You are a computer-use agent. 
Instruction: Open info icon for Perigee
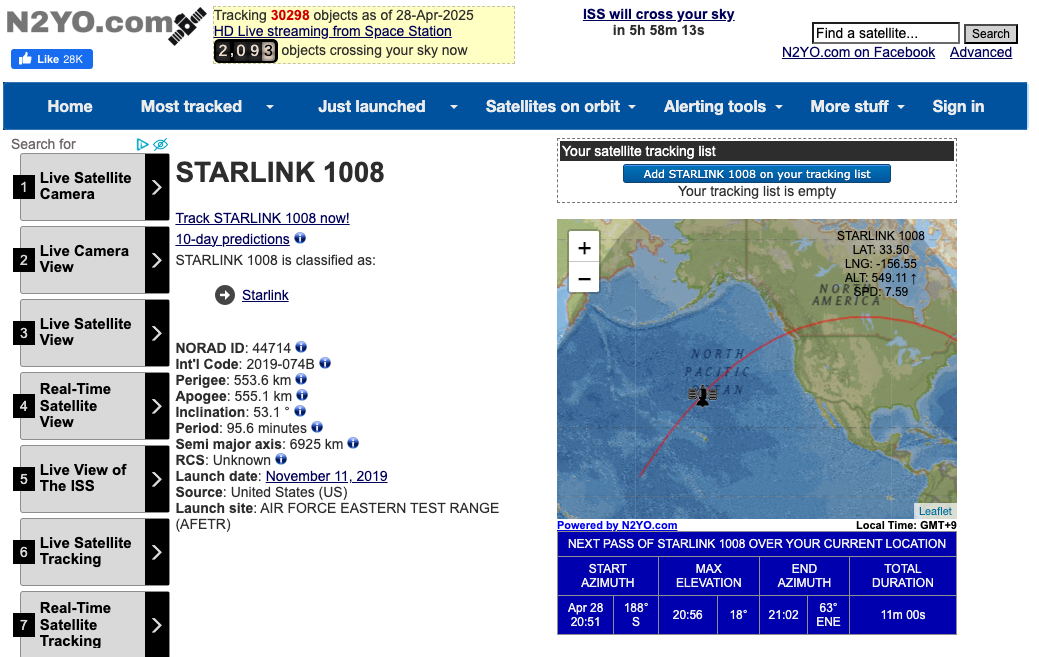(x=301, y=379)
